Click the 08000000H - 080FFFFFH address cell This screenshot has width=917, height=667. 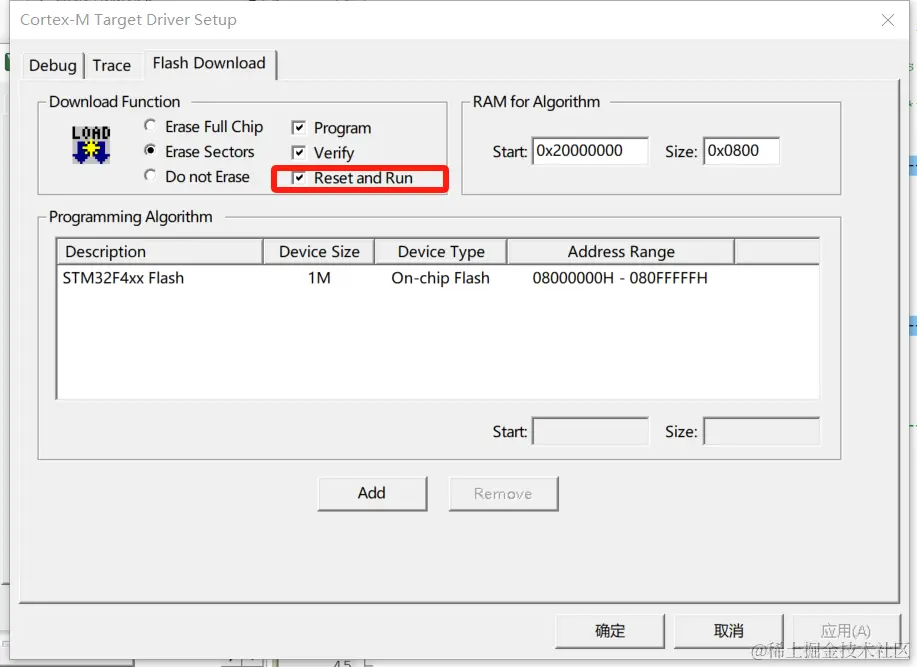[x=620, y=278]
